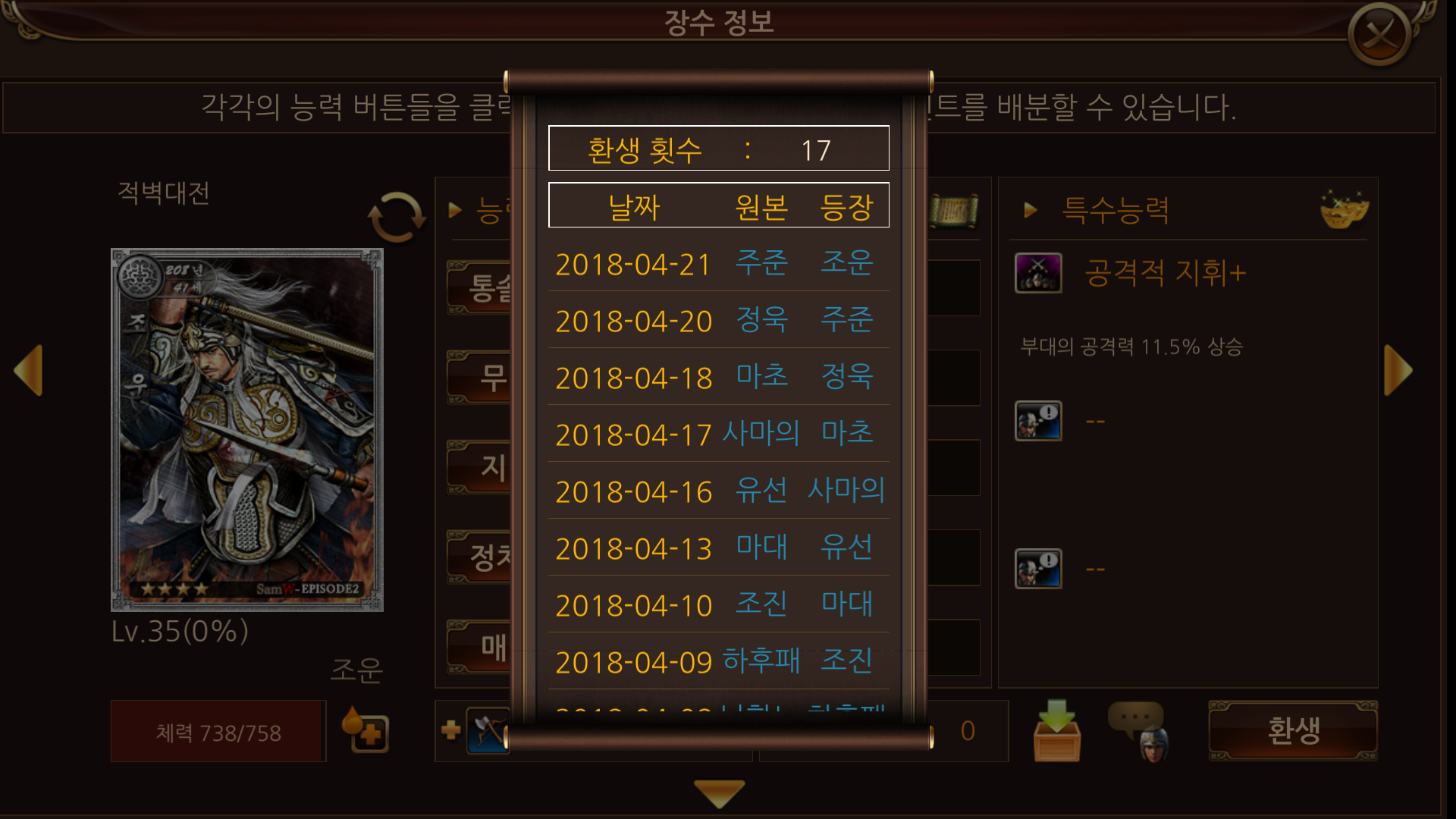The height and width of the screenshot is (819, 1456).
Task: Go to next general with right arrow
Action: [x=1398, y=370]
